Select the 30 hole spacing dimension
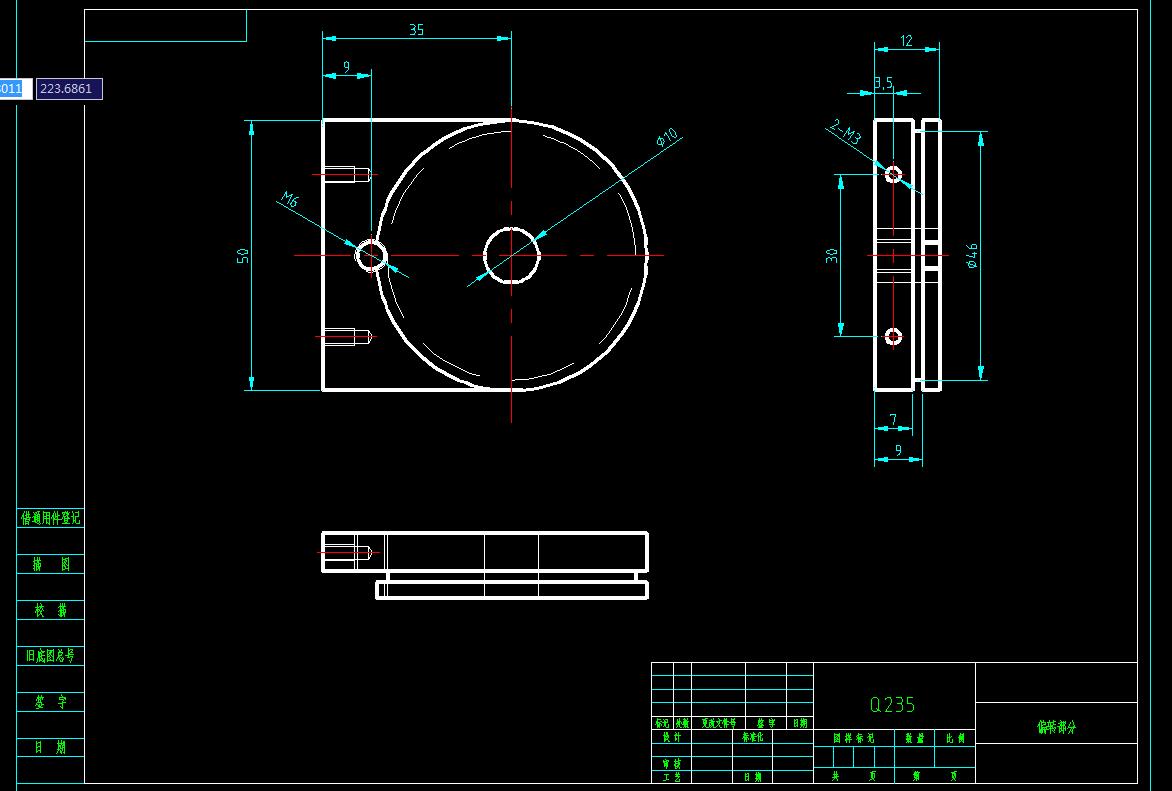 point(832,256)
